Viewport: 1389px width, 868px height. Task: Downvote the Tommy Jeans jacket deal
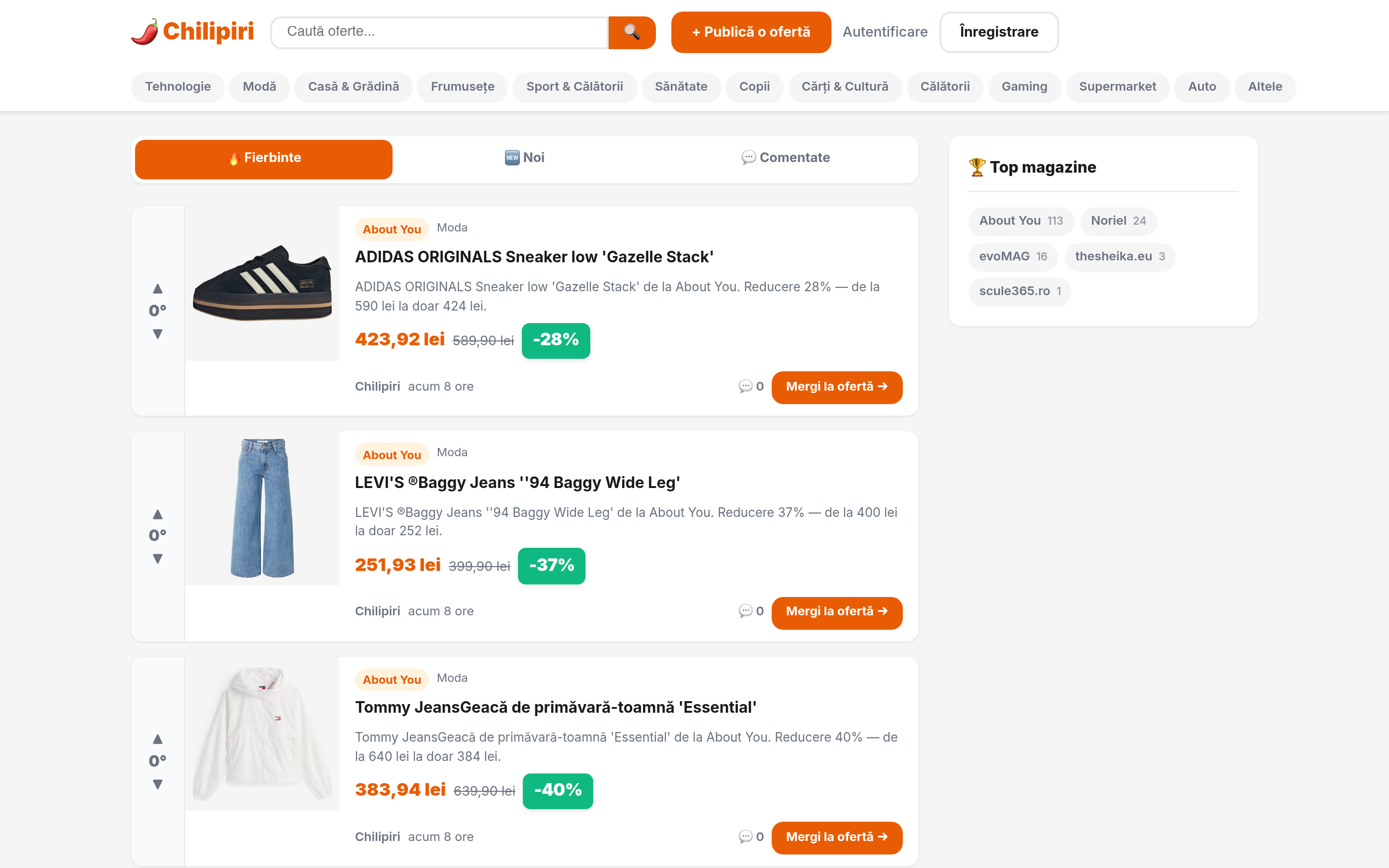(157, 784)
